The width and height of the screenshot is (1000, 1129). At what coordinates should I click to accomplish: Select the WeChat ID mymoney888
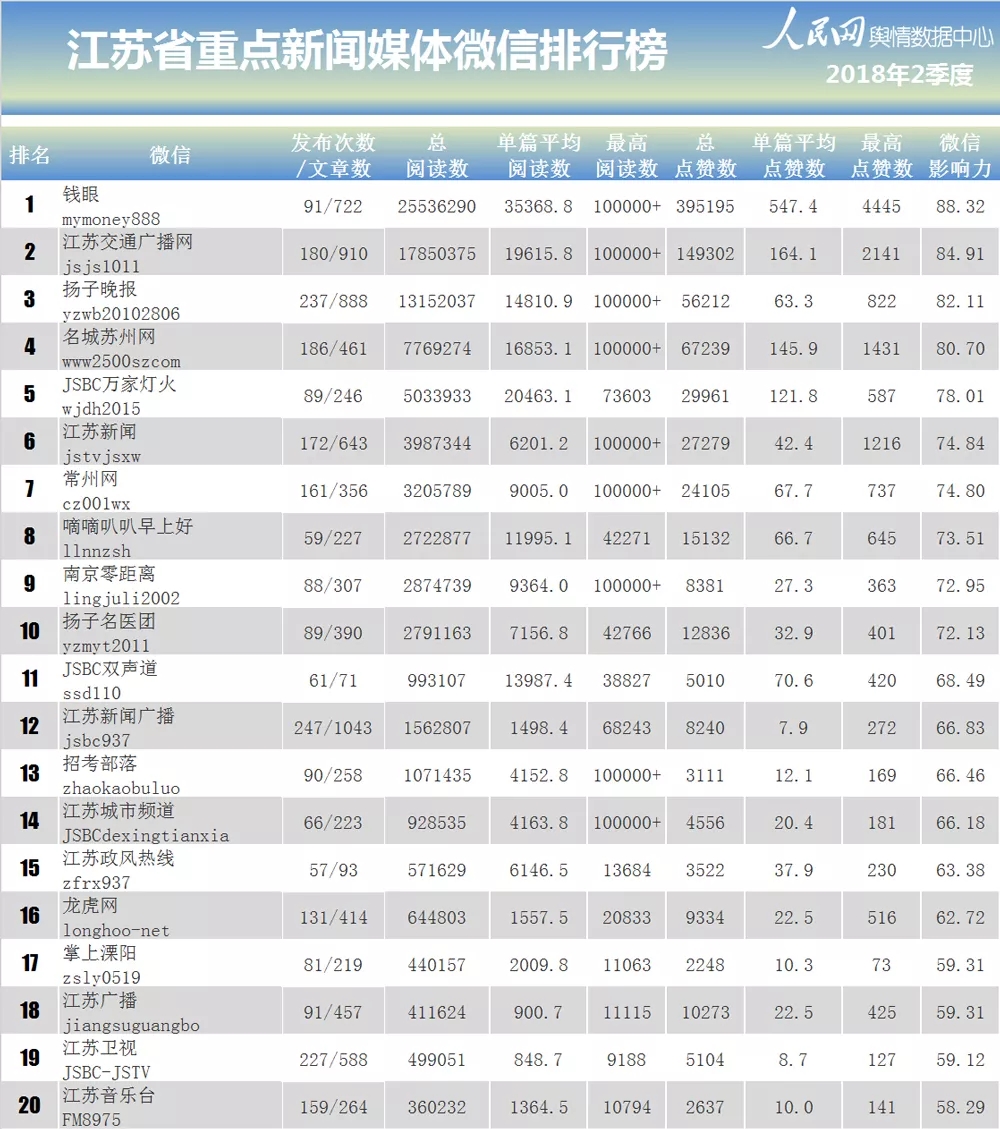tap(111, 219)
